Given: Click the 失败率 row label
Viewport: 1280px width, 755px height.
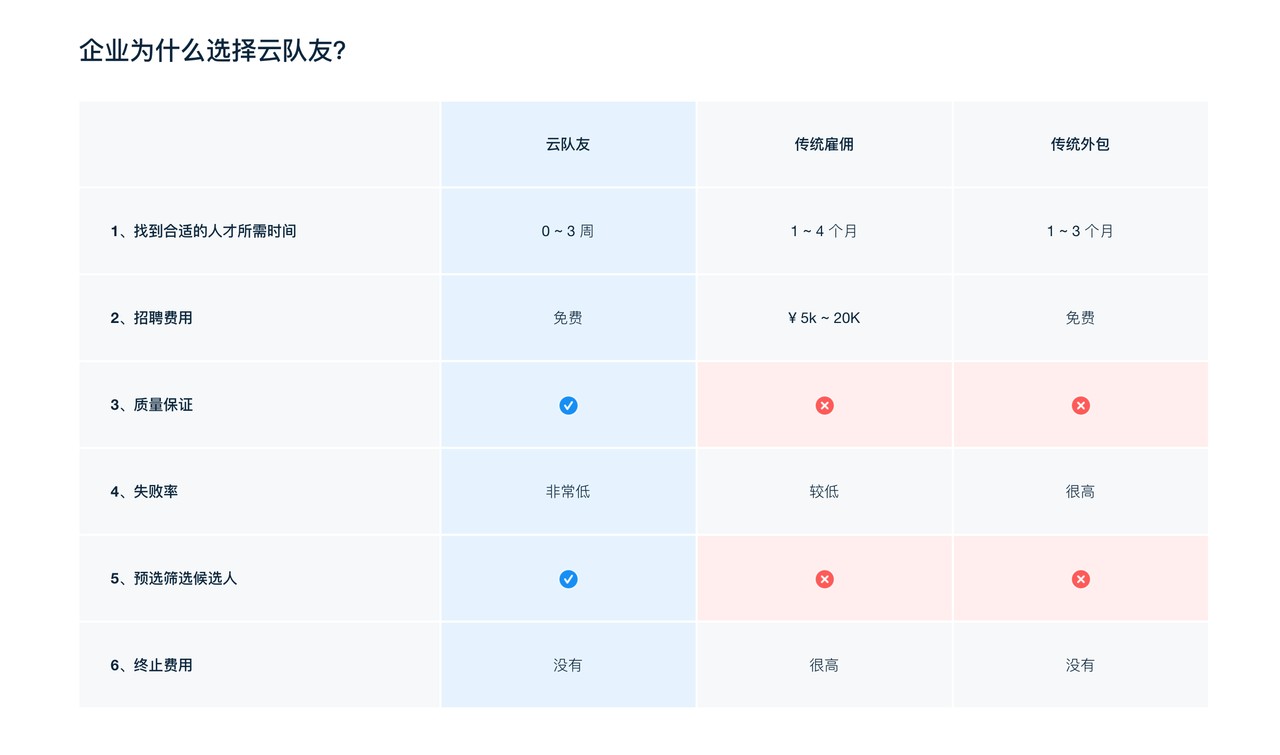Looking at the screenshot, I should [x=144, y=492].
